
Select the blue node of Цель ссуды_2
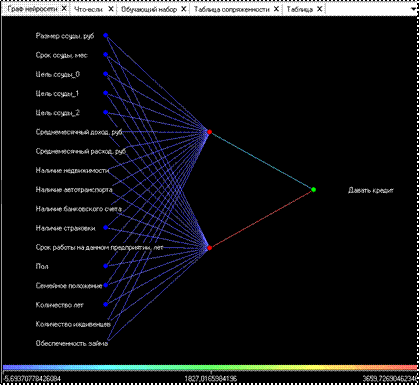click(x=106, y=112)
